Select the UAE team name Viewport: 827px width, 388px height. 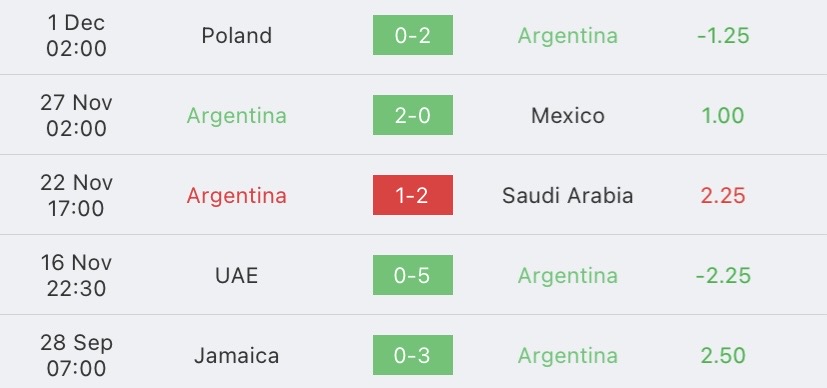tap(237, 276)
